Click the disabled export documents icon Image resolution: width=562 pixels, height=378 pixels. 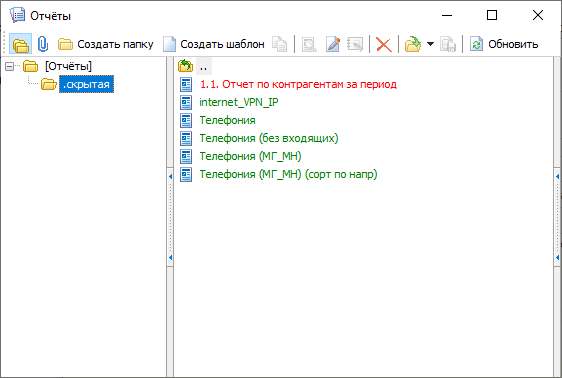pyautogui.click(x=448, y=44)
